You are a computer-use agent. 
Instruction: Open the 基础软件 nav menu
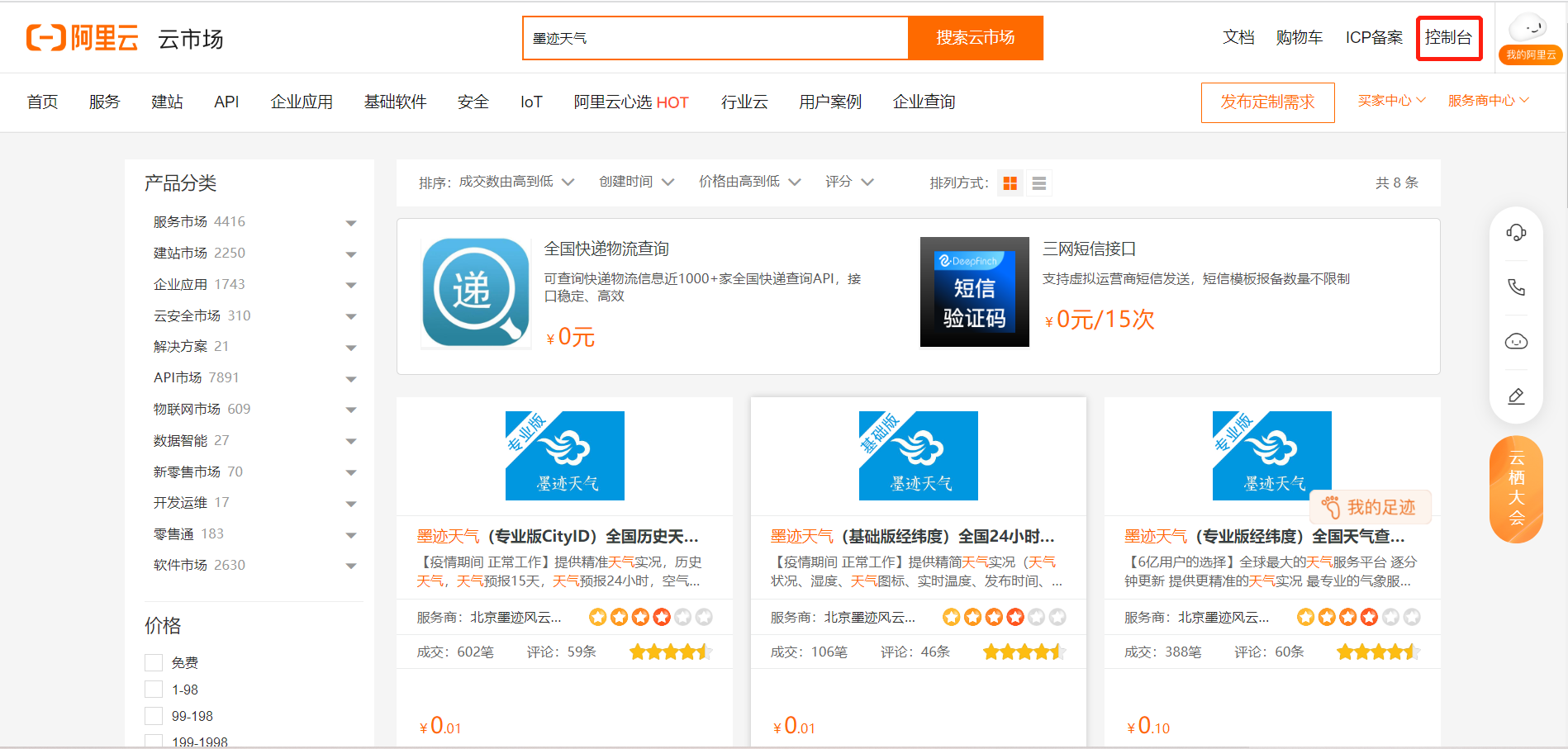[396, 102]
